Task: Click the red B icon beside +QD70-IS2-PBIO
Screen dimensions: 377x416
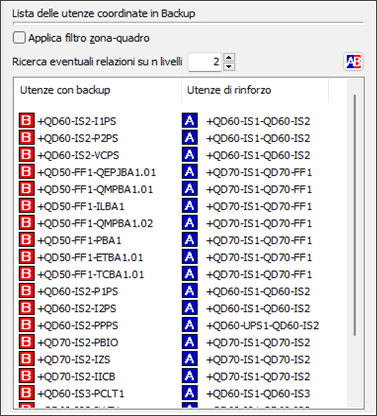Action: click(x=26, y=342)
